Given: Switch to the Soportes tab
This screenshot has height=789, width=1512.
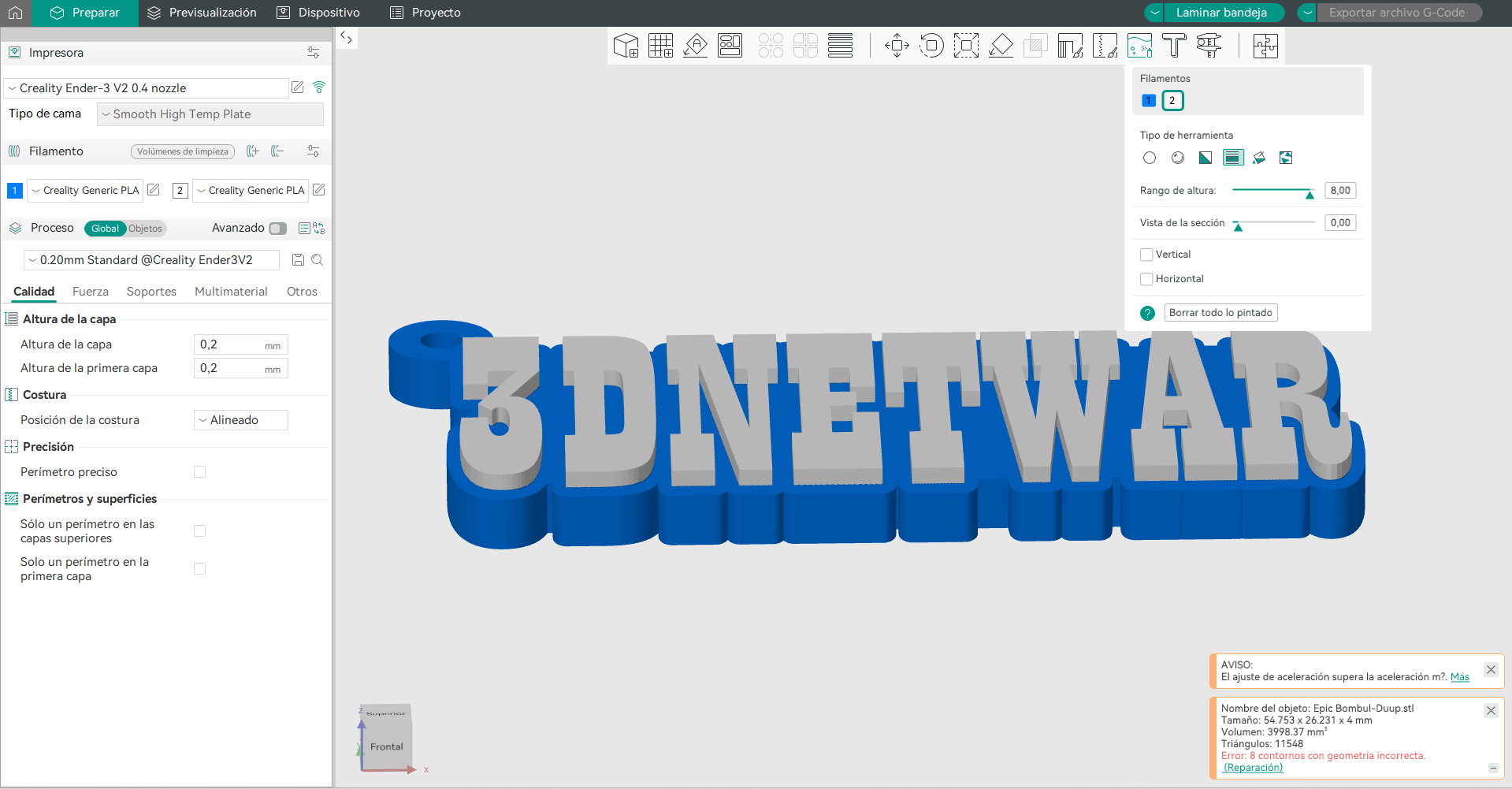Looking at the screenshot, I should click(151, 292).
